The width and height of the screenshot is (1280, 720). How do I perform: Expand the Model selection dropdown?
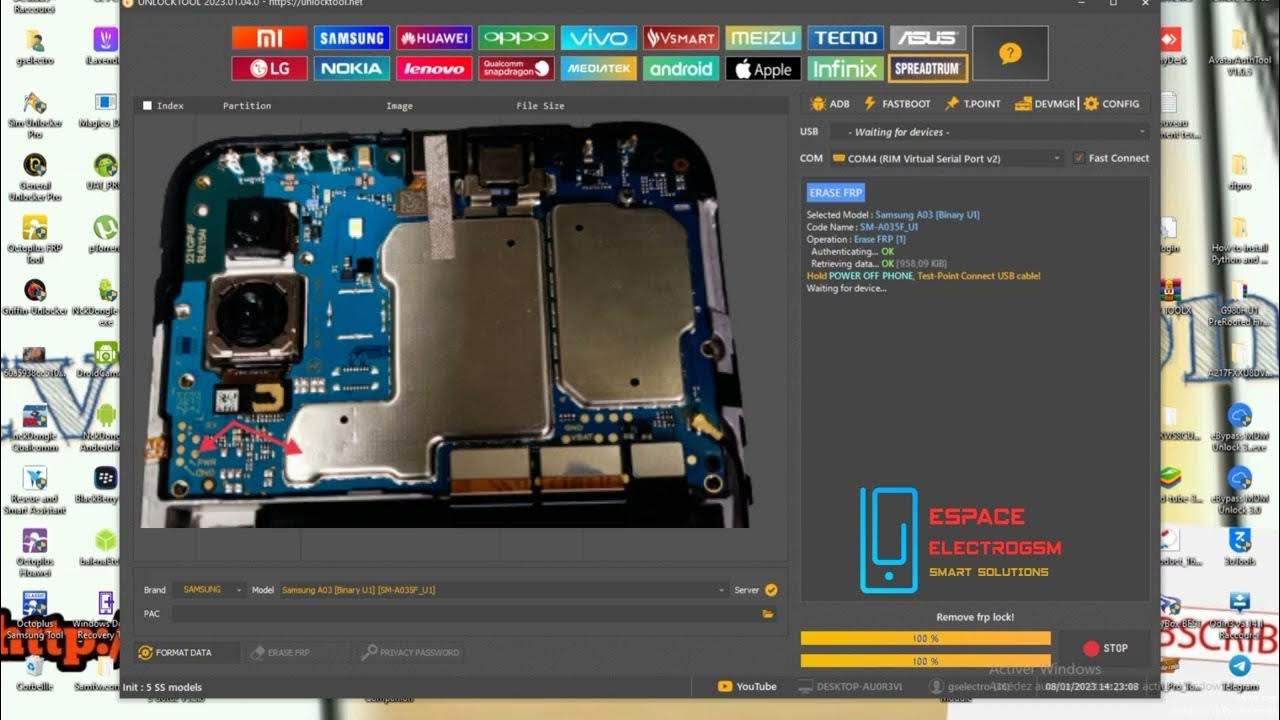(x=503, y=590)
